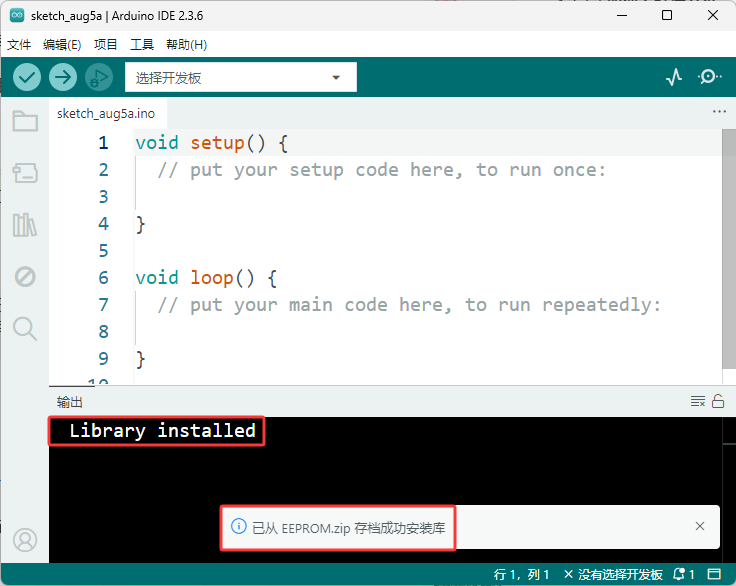Viewport: 736px width, 586px height.
Task: Open the 工具 menu
Action: 142,45
